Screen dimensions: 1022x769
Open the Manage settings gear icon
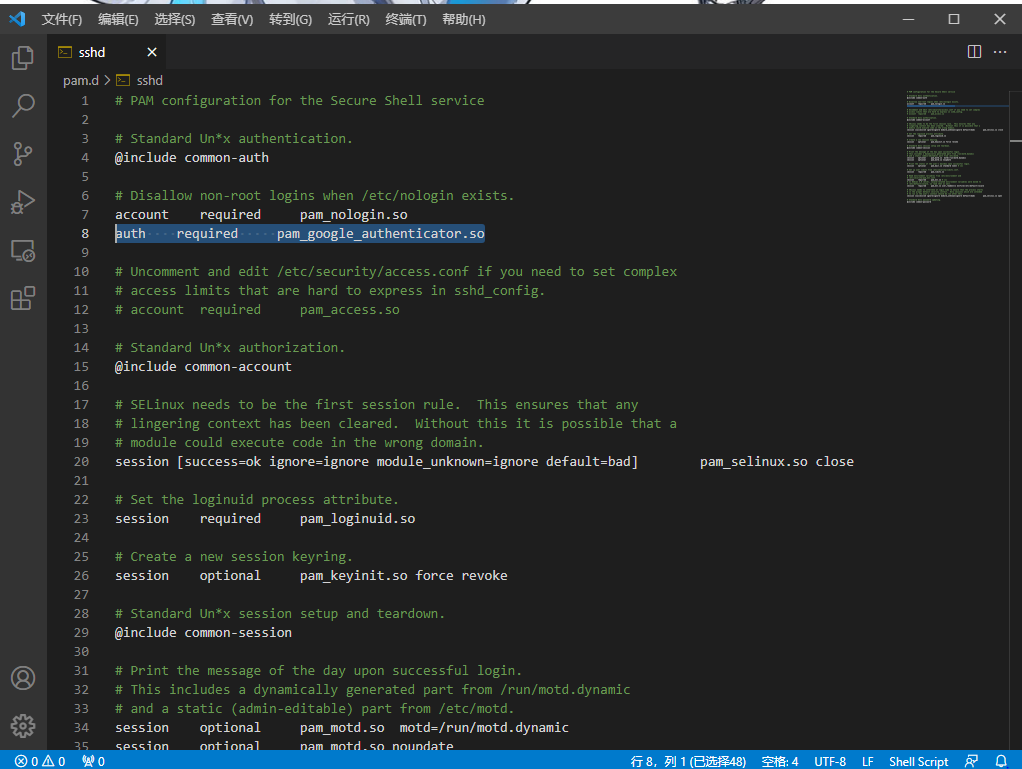22,726
